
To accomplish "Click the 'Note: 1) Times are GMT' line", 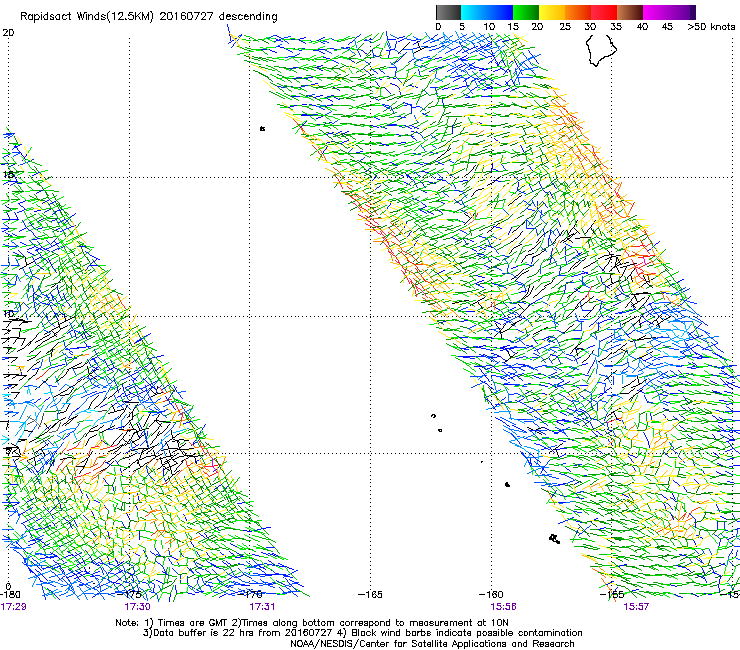I will [312, 623].
